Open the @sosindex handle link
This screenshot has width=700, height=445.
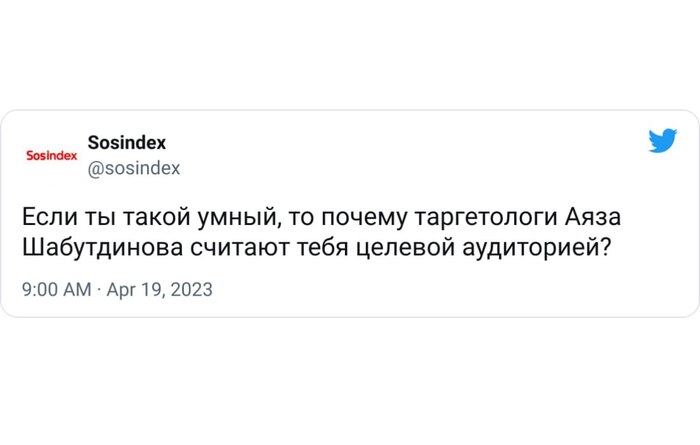(x=134, y=168)
